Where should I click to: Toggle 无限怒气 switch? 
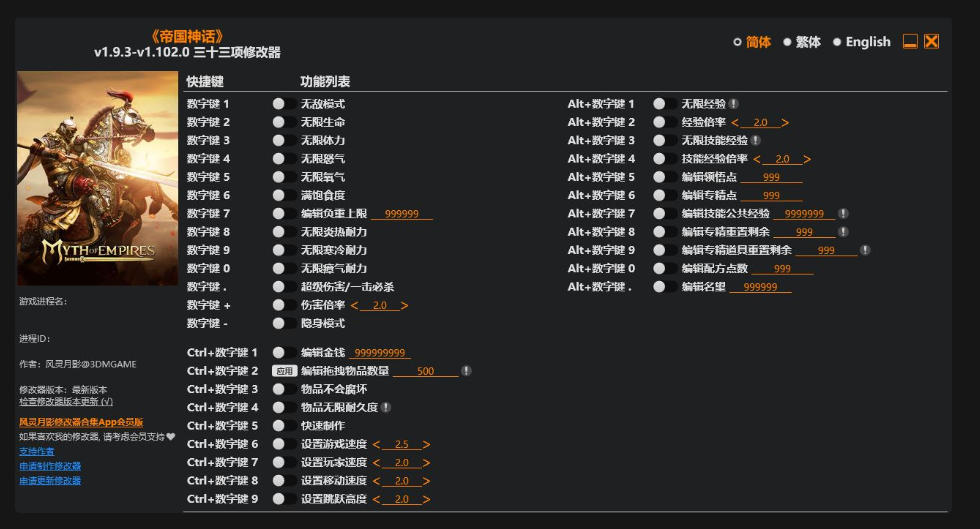point(284,159)
